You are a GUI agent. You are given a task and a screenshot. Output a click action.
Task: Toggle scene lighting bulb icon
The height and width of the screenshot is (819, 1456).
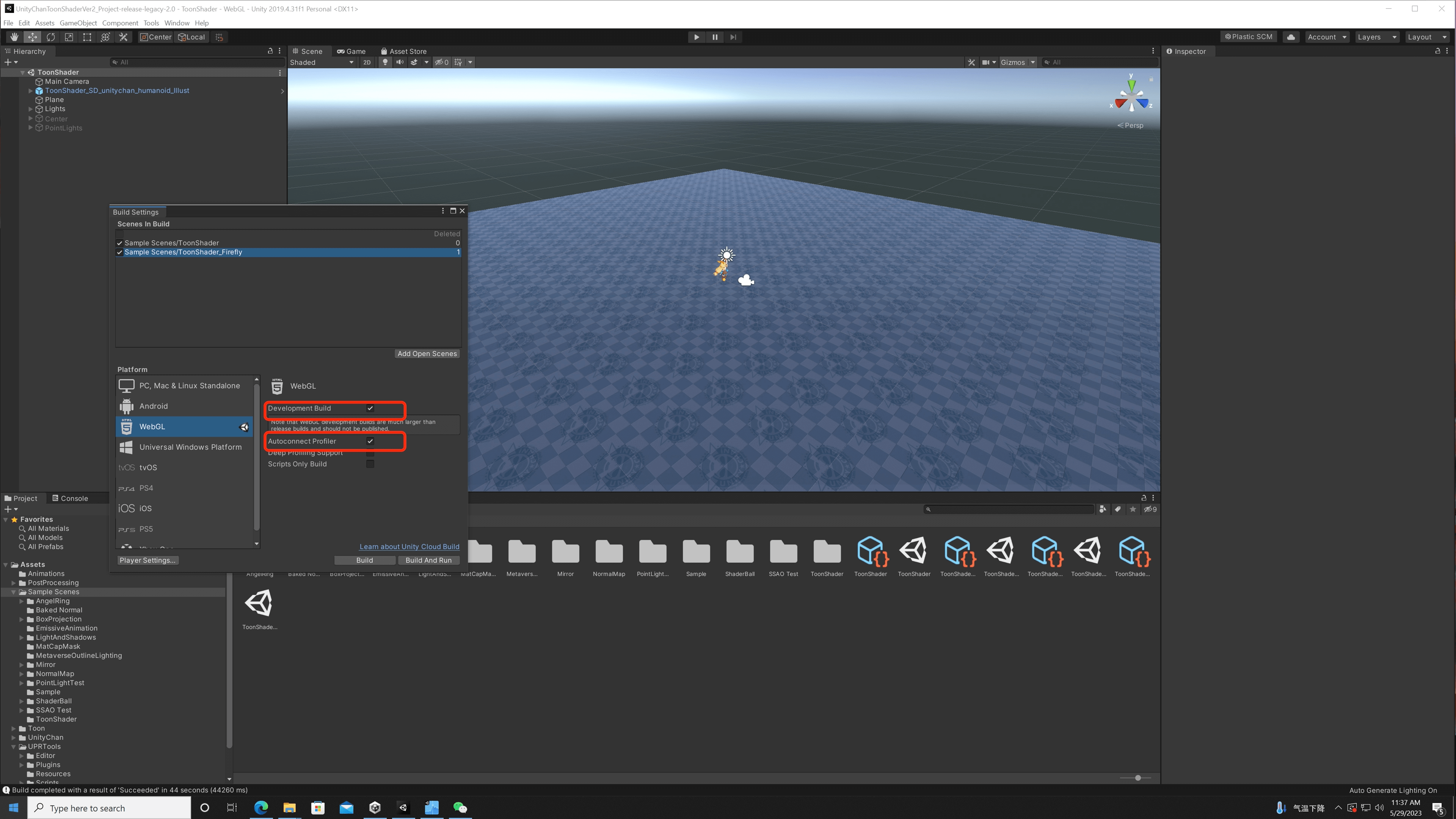[385, 62]
